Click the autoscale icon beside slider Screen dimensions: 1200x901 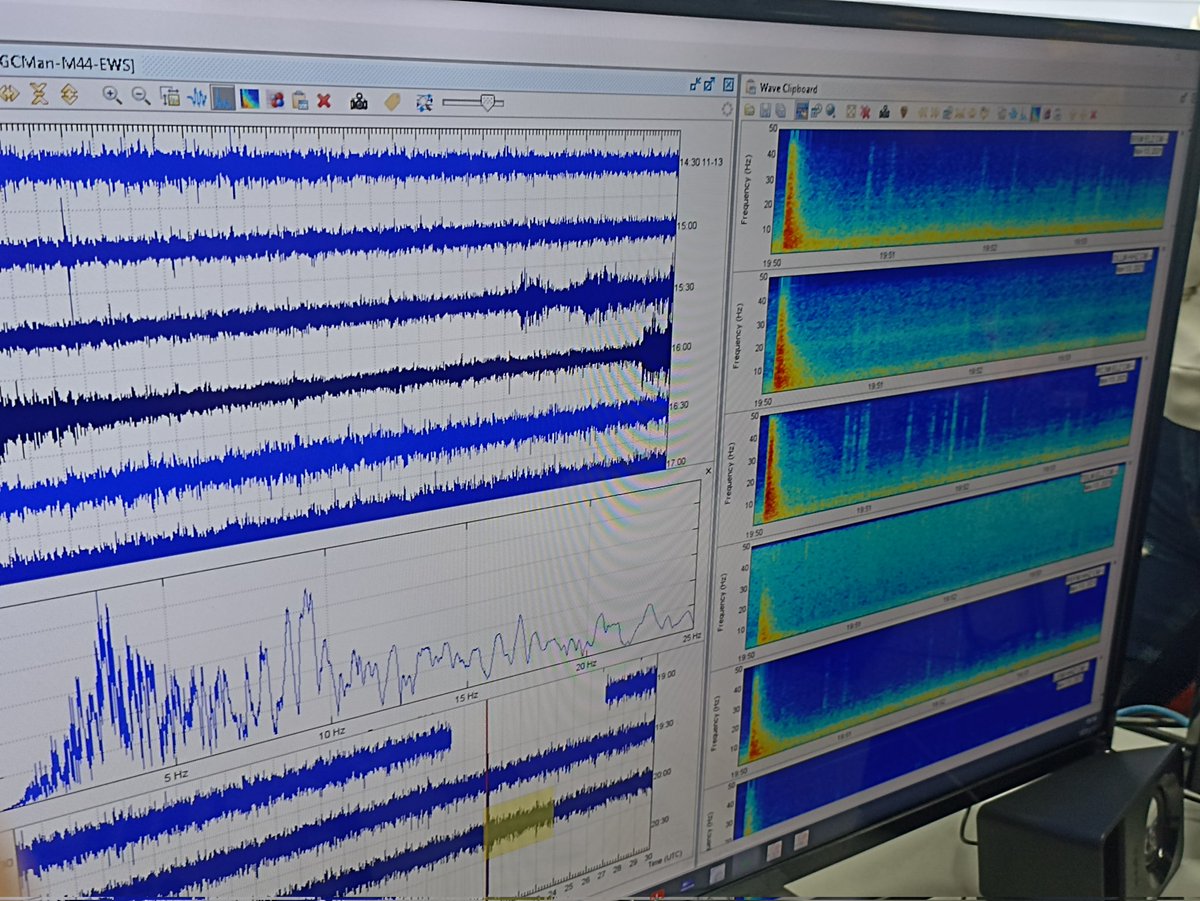pyautogui.click(x=424, y=103)
